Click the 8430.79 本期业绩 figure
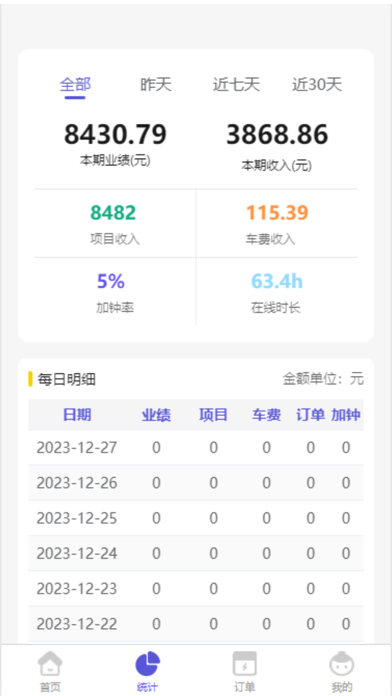This screenshot has width=392, height=696. tap(115, 134)
